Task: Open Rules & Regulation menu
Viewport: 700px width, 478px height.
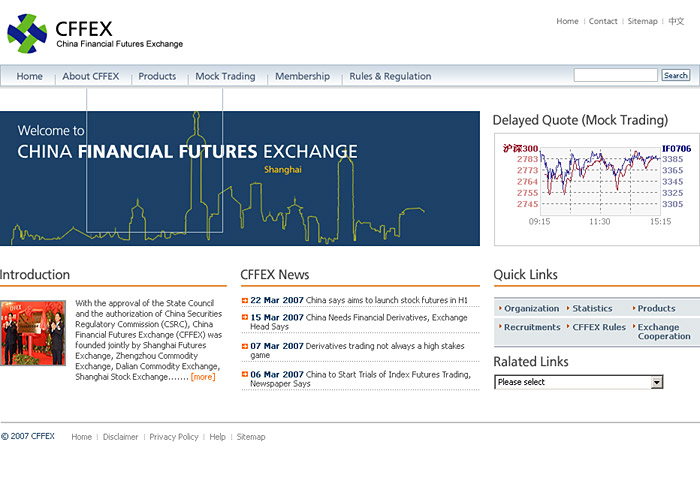Action: pyautogui.click(x=390, y=76)
